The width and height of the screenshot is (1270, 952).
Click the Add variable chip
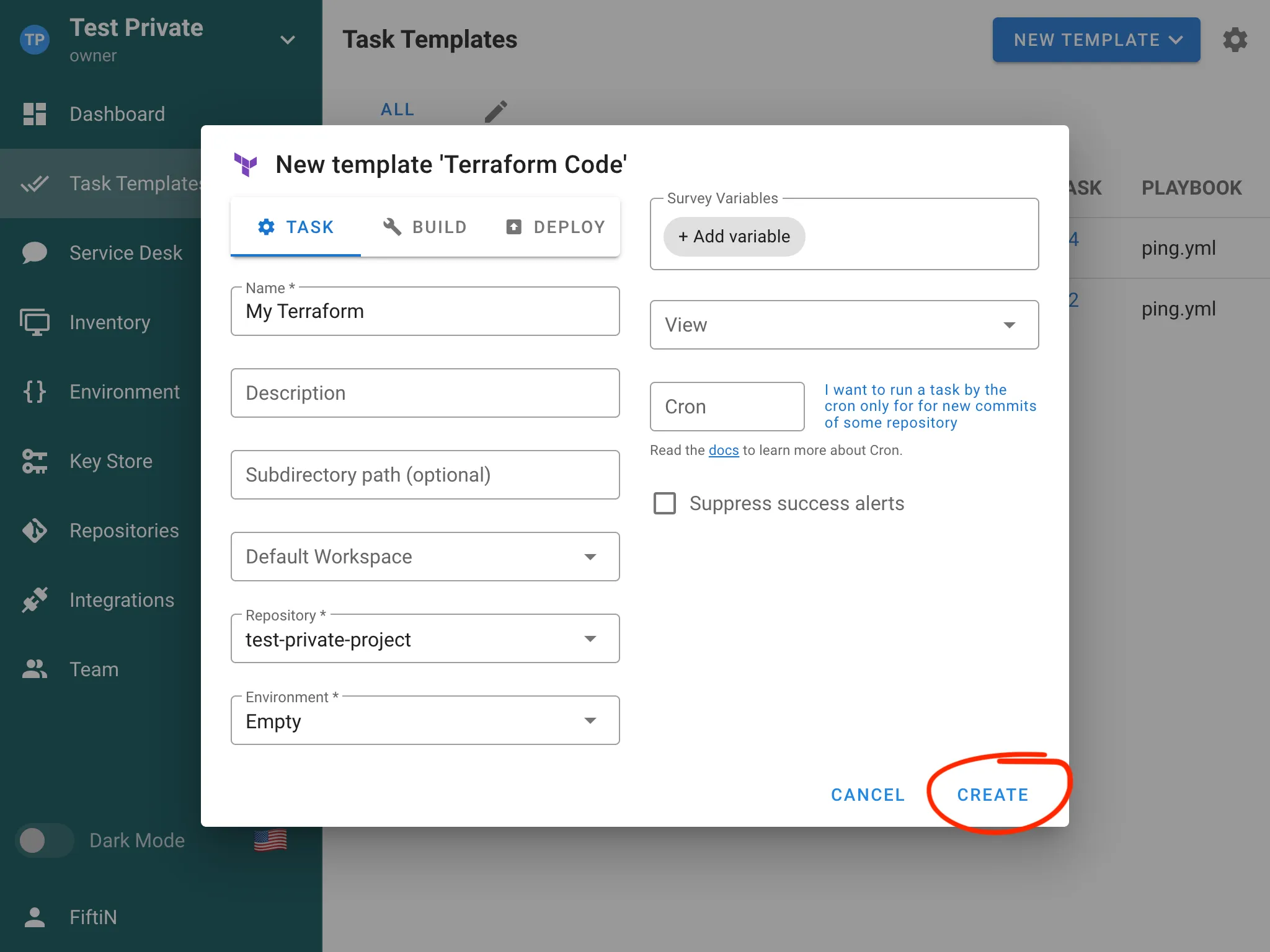click(734, 237)
